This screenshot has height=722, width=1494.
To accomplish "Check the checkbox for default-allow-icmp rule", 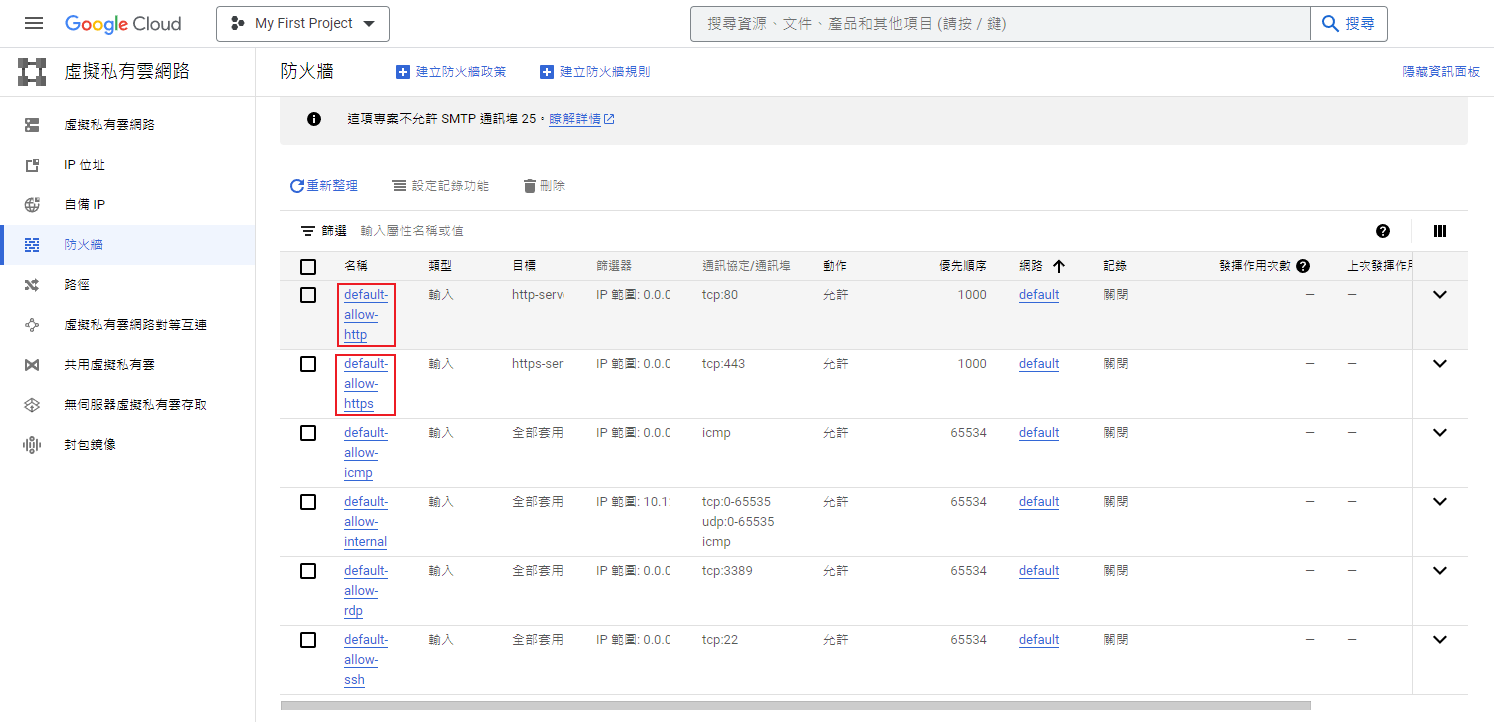I will click(308, 432).
